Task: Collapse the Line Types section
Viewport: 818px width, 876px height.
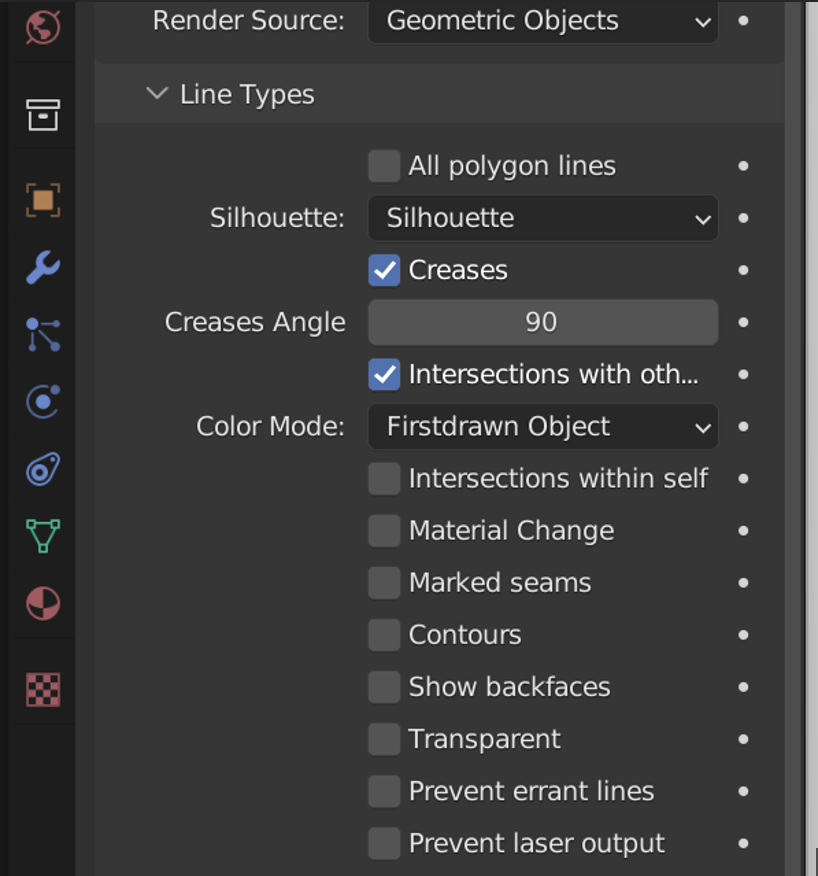Action: point(157,94)
